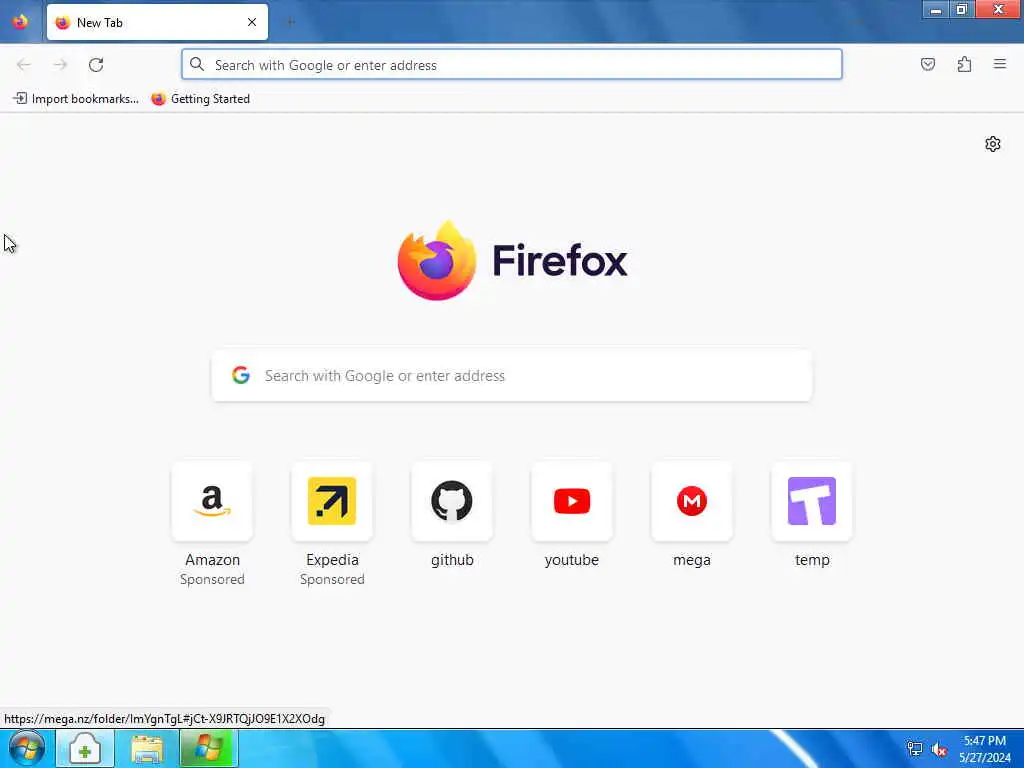The height and width of the screenshot is (768, 1024).
Task: Click the 'Sponsored' label under Amazon
Action: [212, 579]
